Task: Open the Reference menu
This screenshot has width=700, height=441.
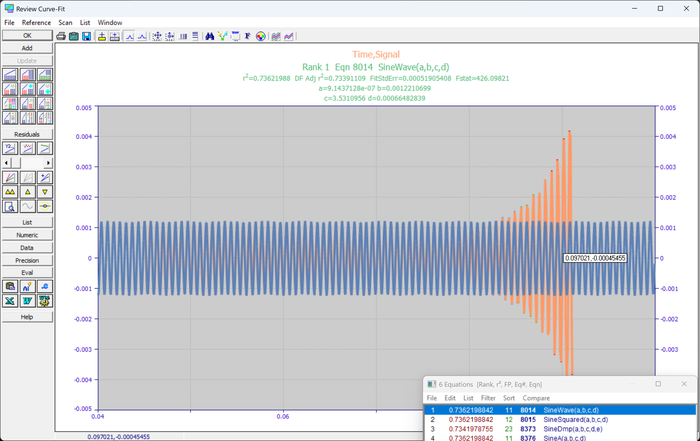Action: click(36, 22)
